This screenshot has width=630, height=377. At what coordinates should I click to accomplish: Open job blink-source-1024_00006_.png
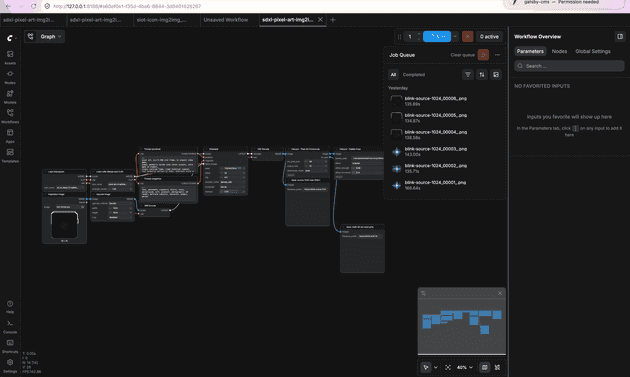tap(445, 101)
